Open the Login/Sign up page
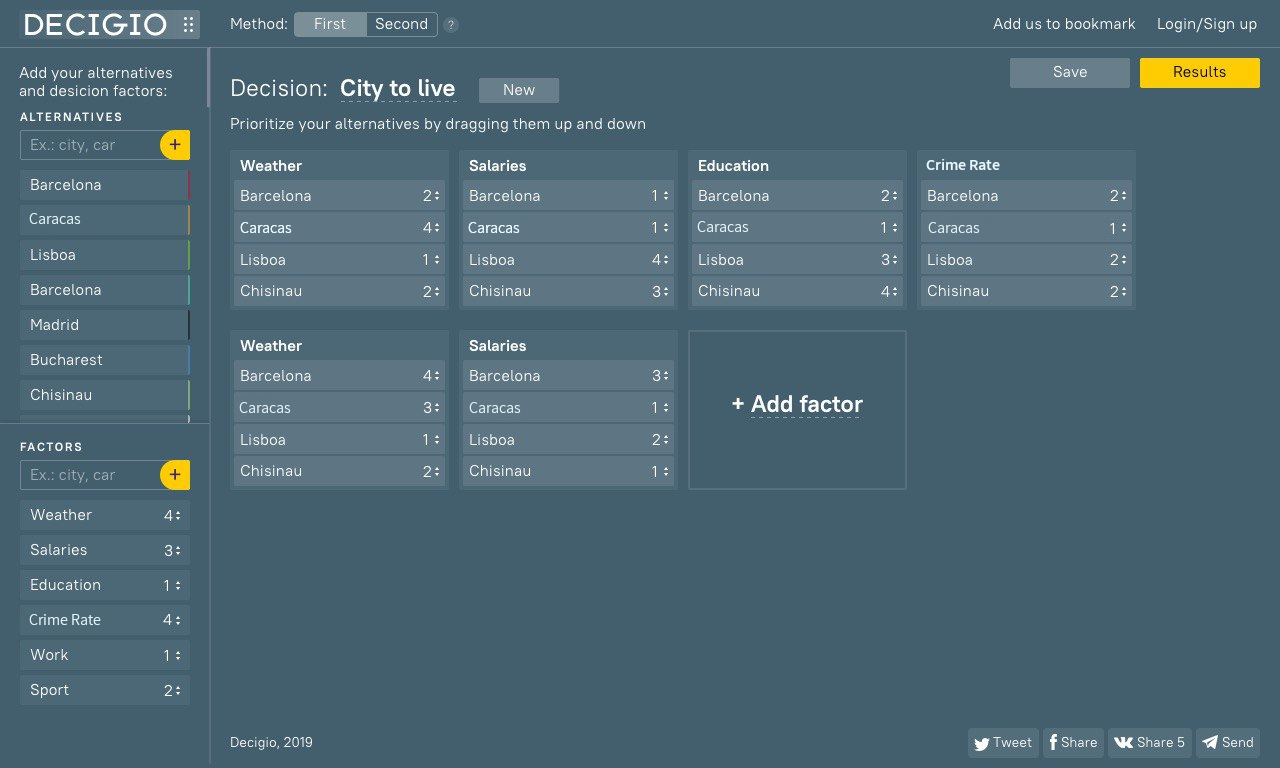The height and width of the screenshot is (768, 1280). pyautogui.click(x=1206, y=24)
